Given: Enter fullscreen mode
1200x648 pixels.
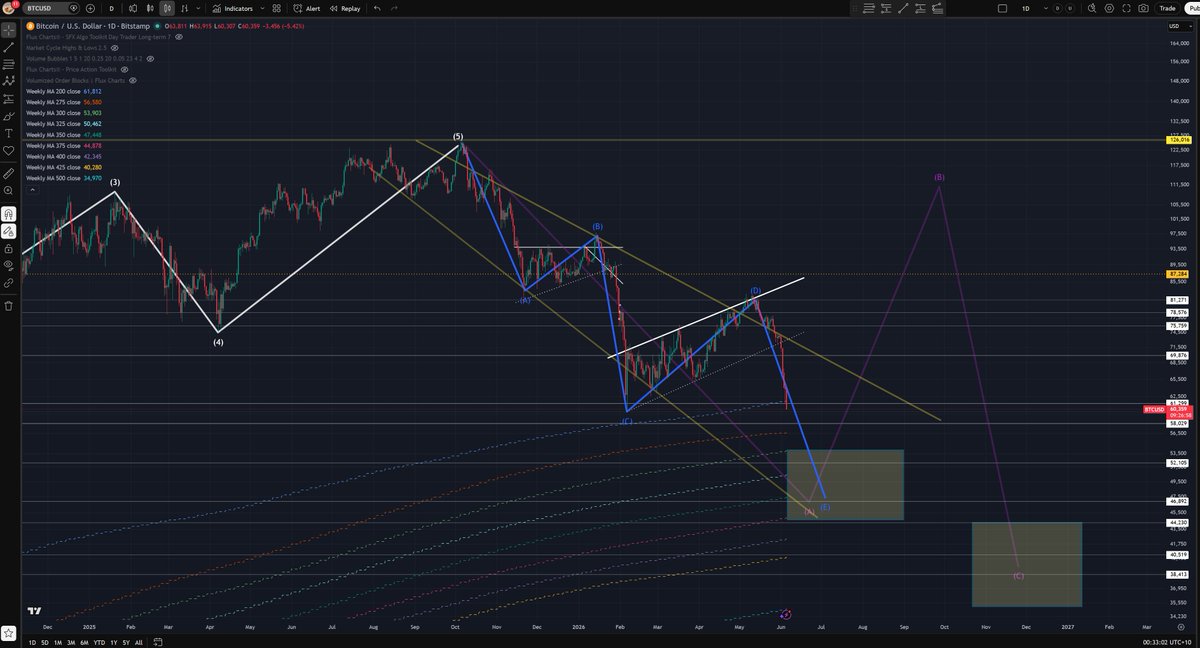Looking at the screenshot, I should click(x=1126, y=8).
